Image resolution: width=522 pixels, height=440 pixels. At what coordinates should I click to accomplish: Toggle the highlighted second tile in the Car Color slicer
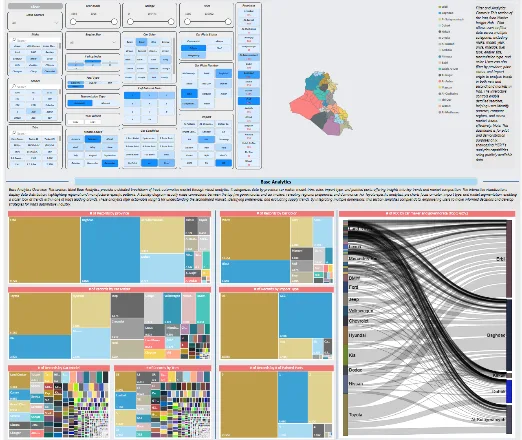[x=141, y=42]
